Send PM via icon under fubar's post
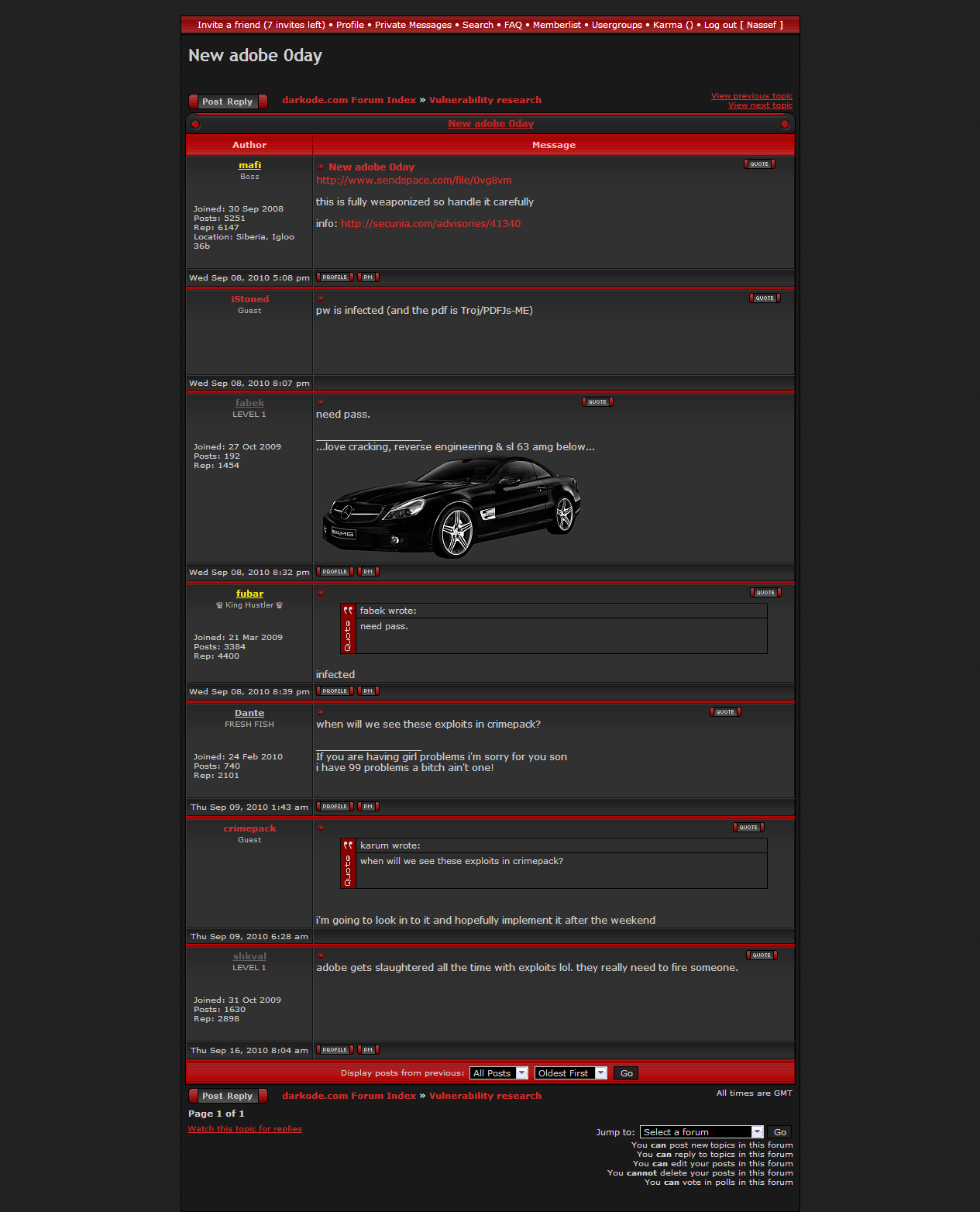980x1212 pixels. coord(368,691)
